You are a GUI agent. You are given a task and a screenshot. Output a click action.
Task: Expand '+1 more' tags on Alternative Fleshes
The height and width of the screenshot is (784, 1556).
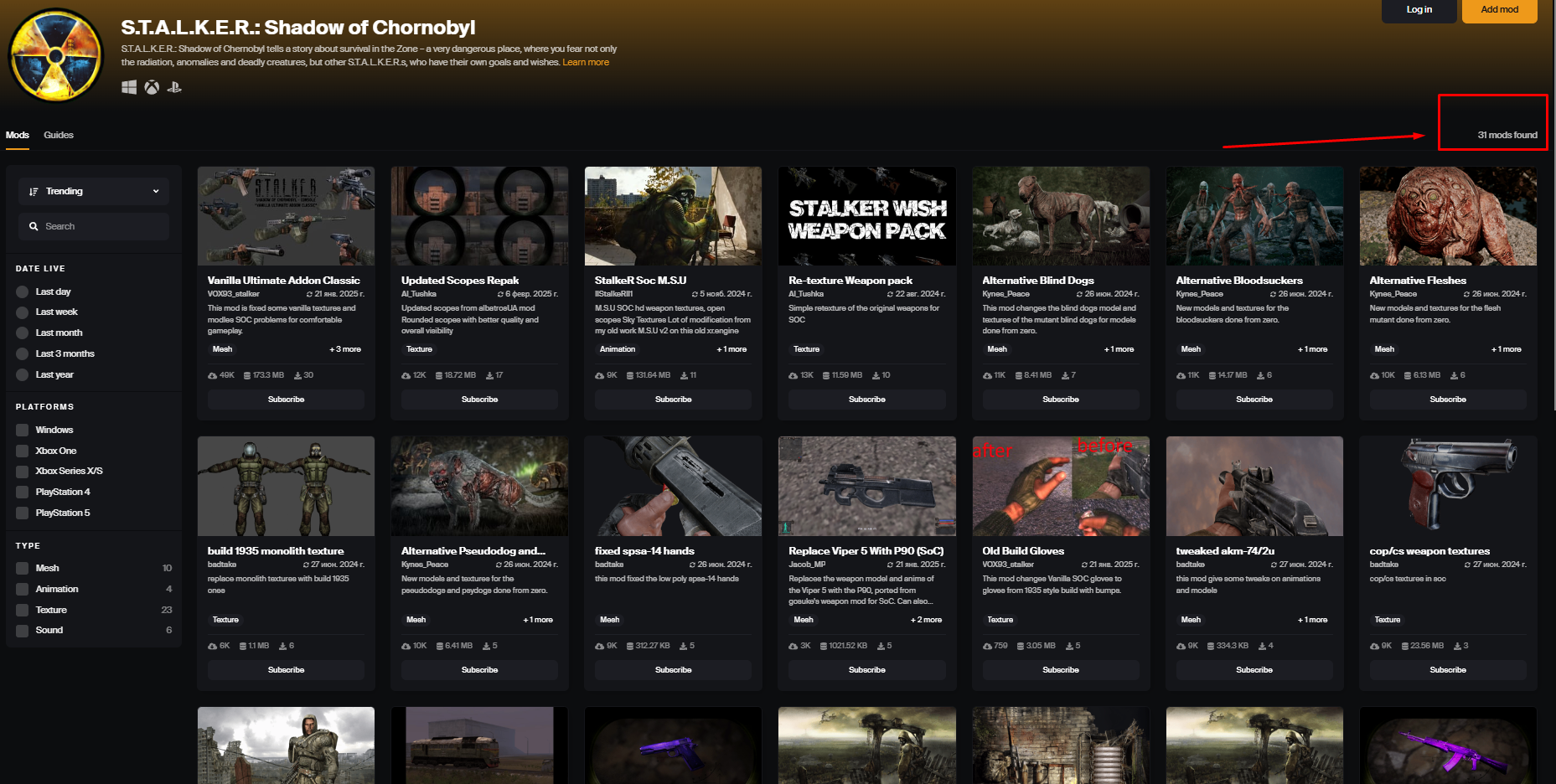1506,349
